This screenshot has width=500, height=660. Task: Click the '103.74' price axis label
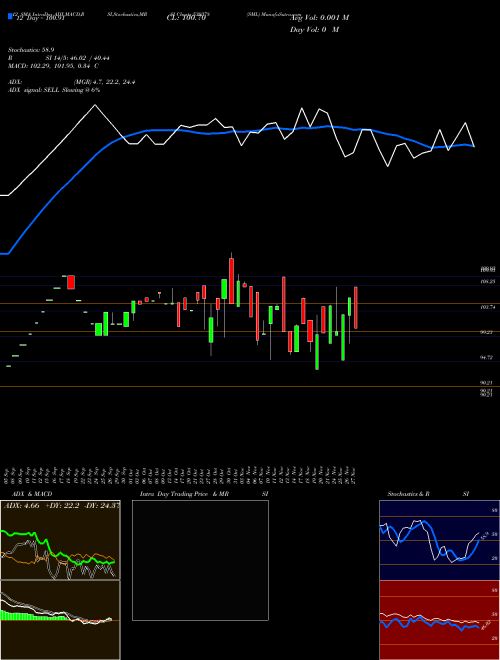pos(488,308)
